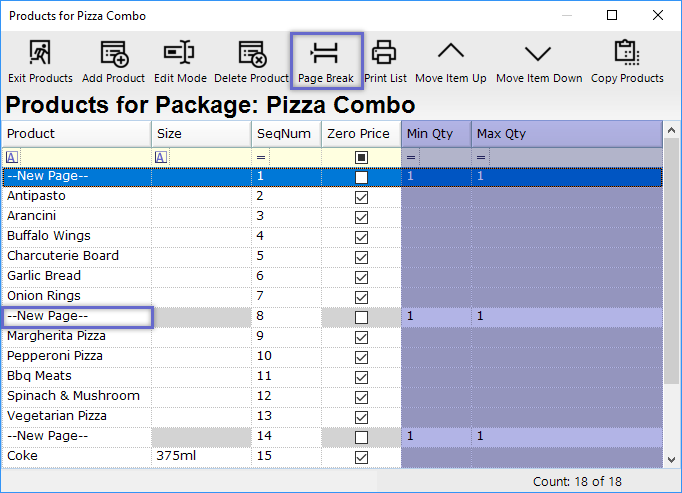Sort by the Product column header
This screenshot has width=682, height=493.
[77, 134]
